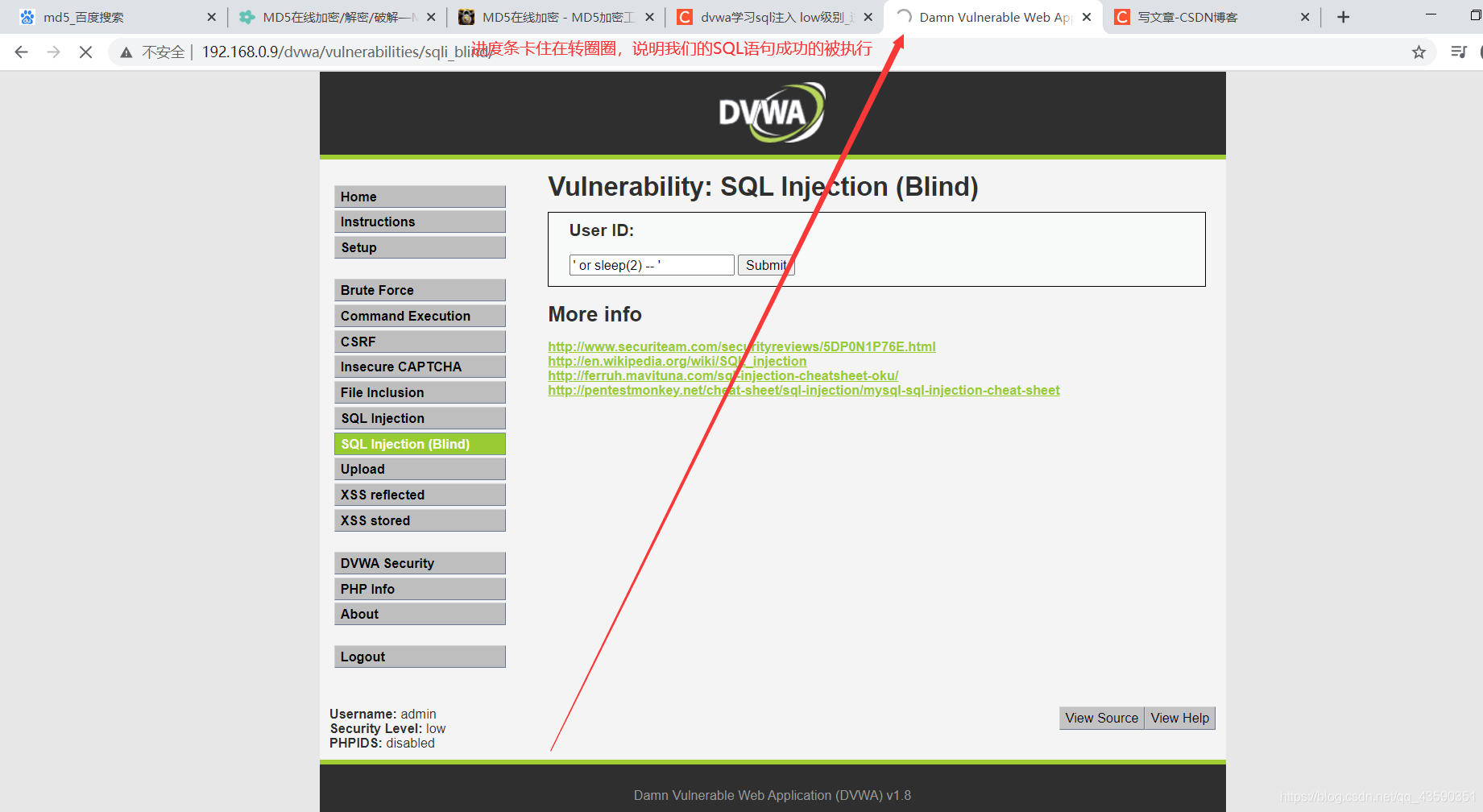
Task: Open the reading list icon in toolbar
Action: click(1459, 52)
